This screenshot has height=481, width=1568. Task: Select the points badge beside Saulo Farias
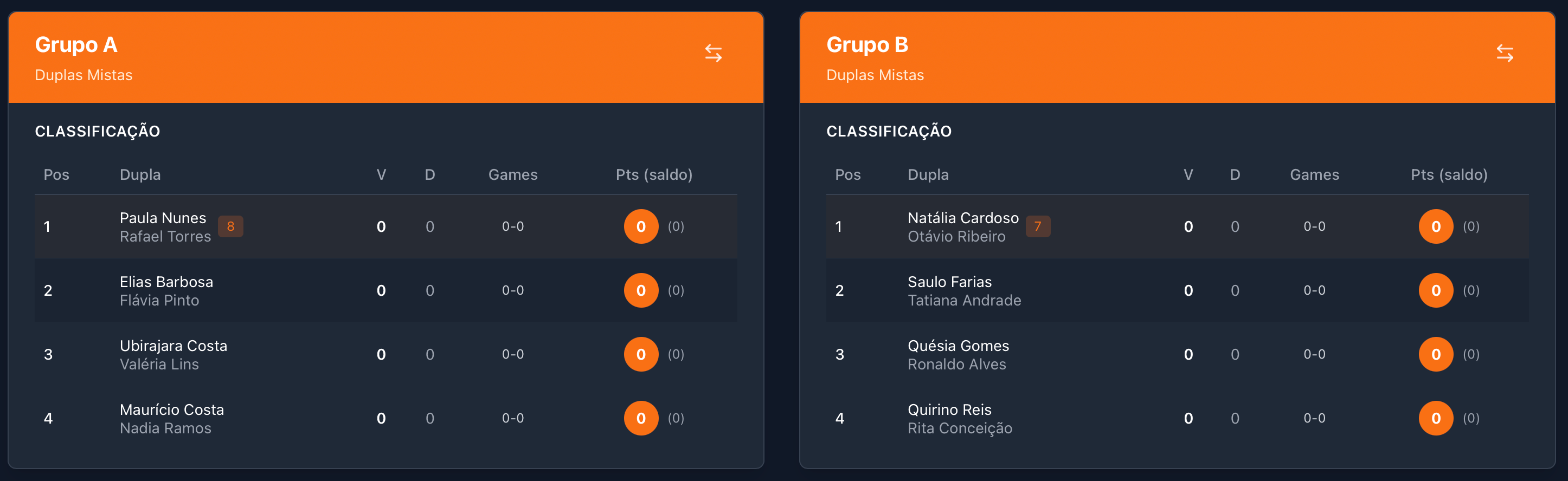[1435, 290]
